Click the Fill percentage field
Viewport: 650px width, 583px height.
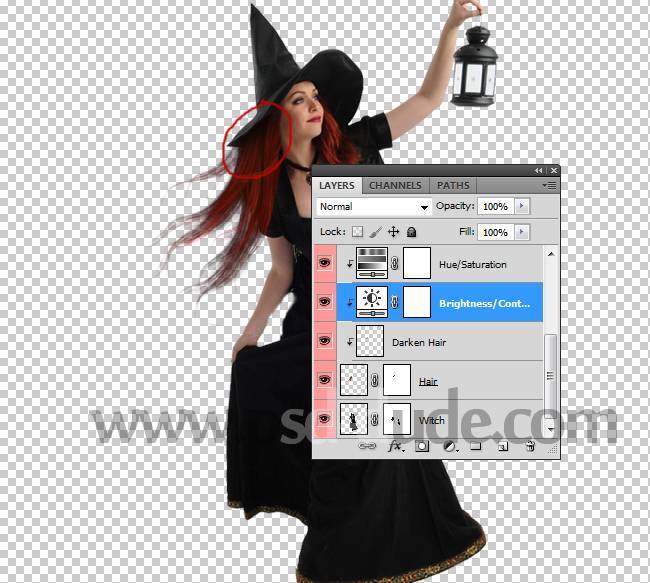tap(494, 232)
